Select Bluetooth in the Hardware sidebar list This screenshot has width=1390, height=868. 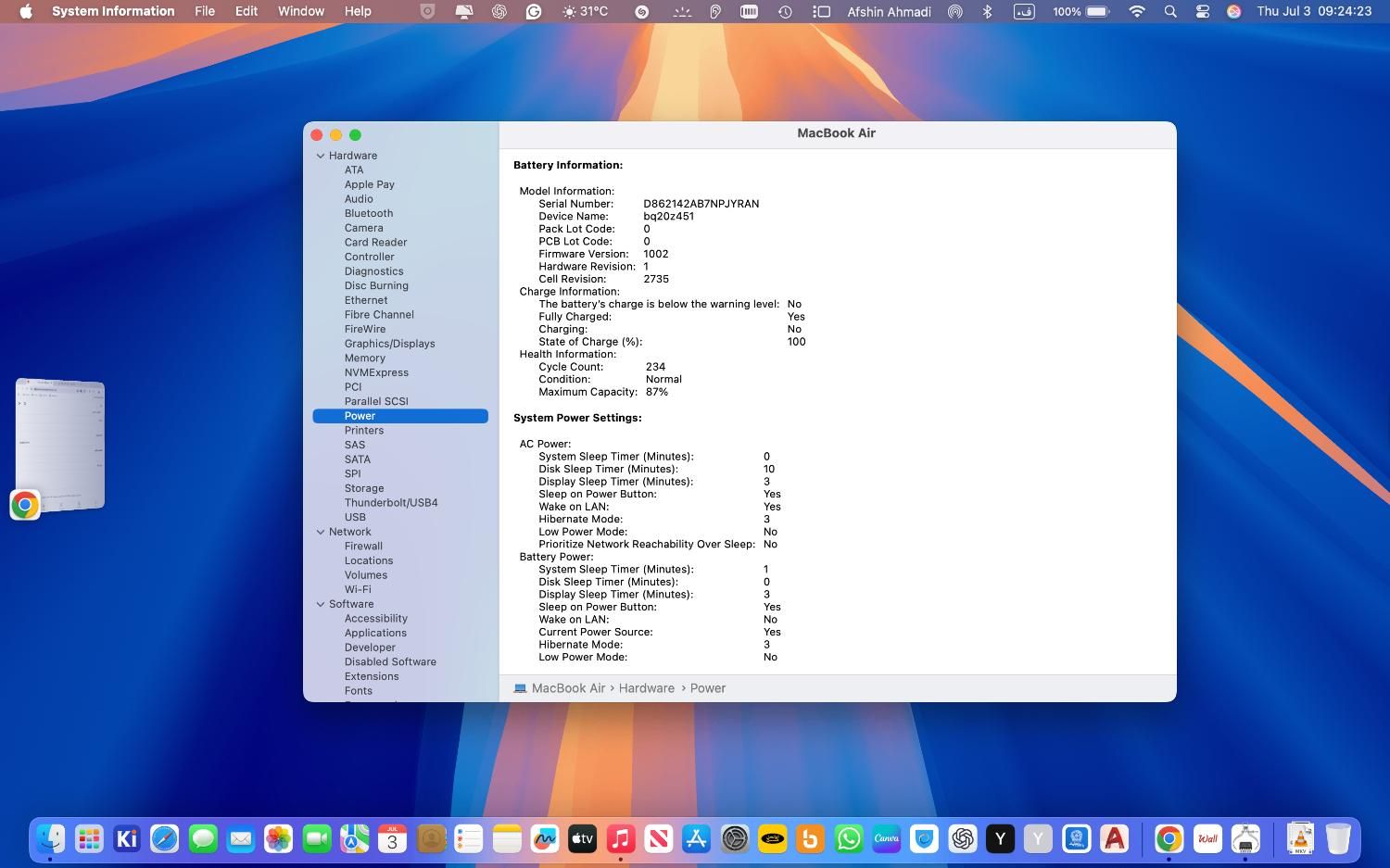coord(369,213)
